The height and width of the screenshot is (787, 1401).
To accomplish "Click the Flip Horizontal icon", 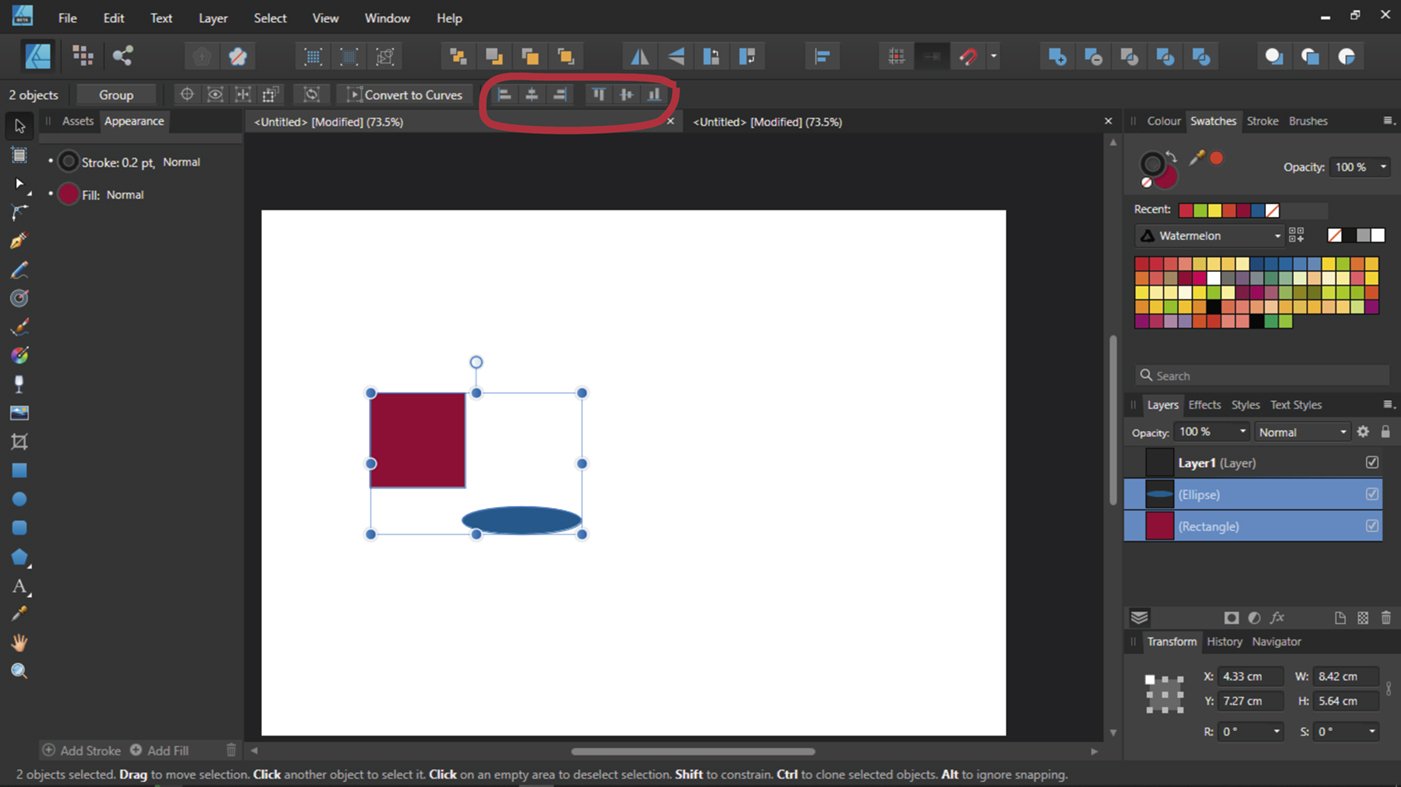I will [639, 57].
